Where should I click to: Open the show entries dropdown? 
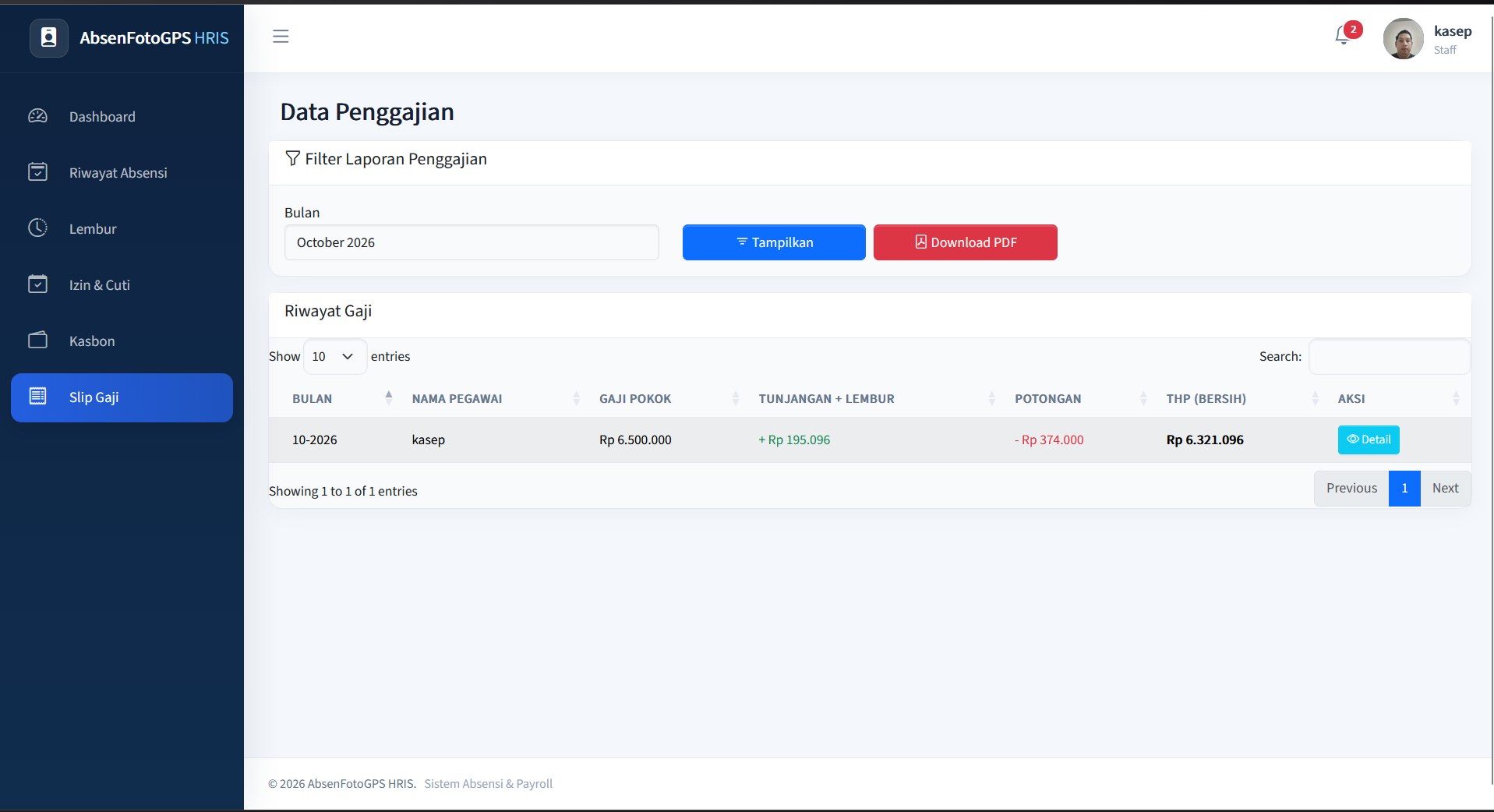pyautogui.click(x=334, y=356)
